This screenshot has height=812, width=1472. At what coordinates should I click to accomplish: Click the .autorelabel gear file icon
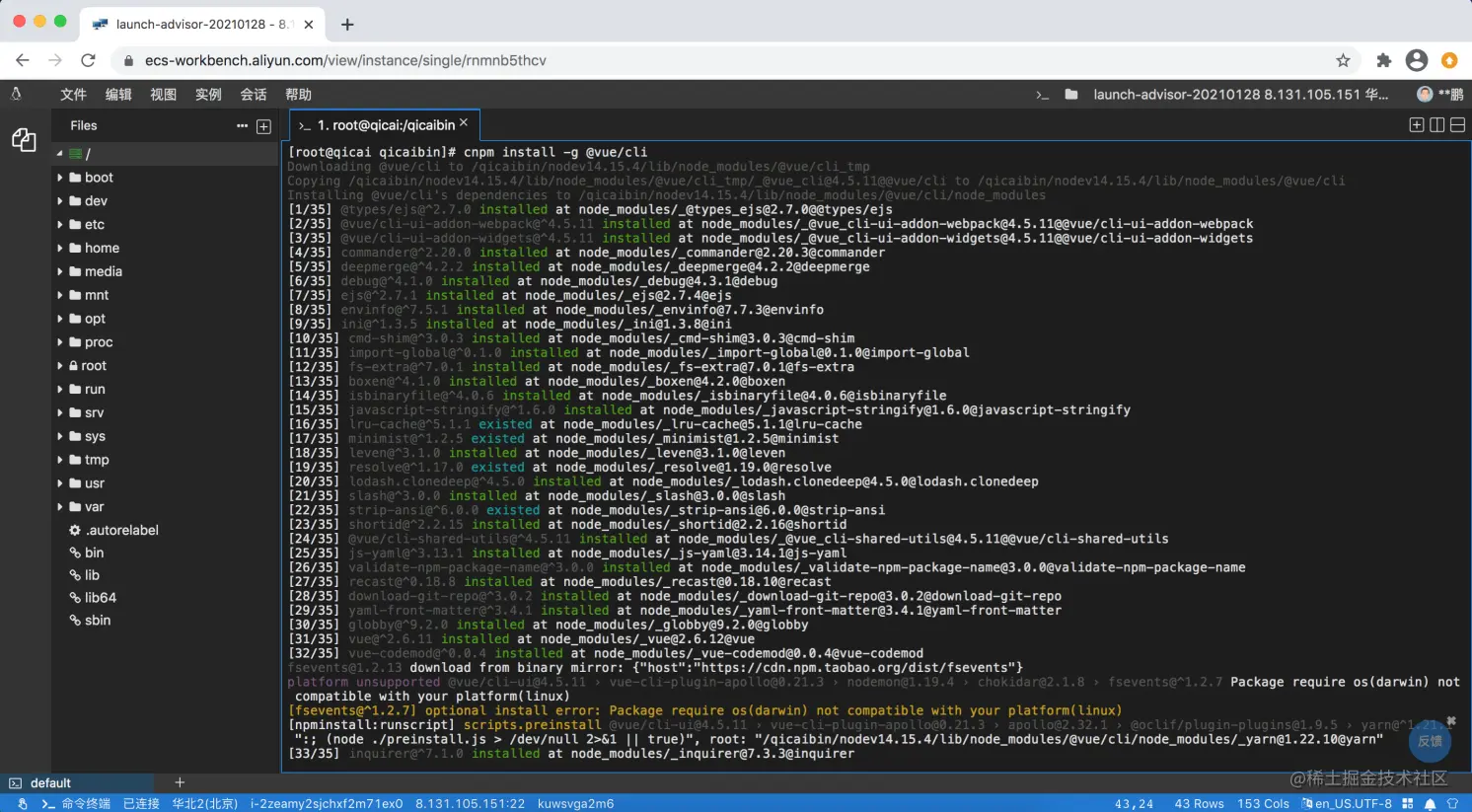[x=75, y=530]
